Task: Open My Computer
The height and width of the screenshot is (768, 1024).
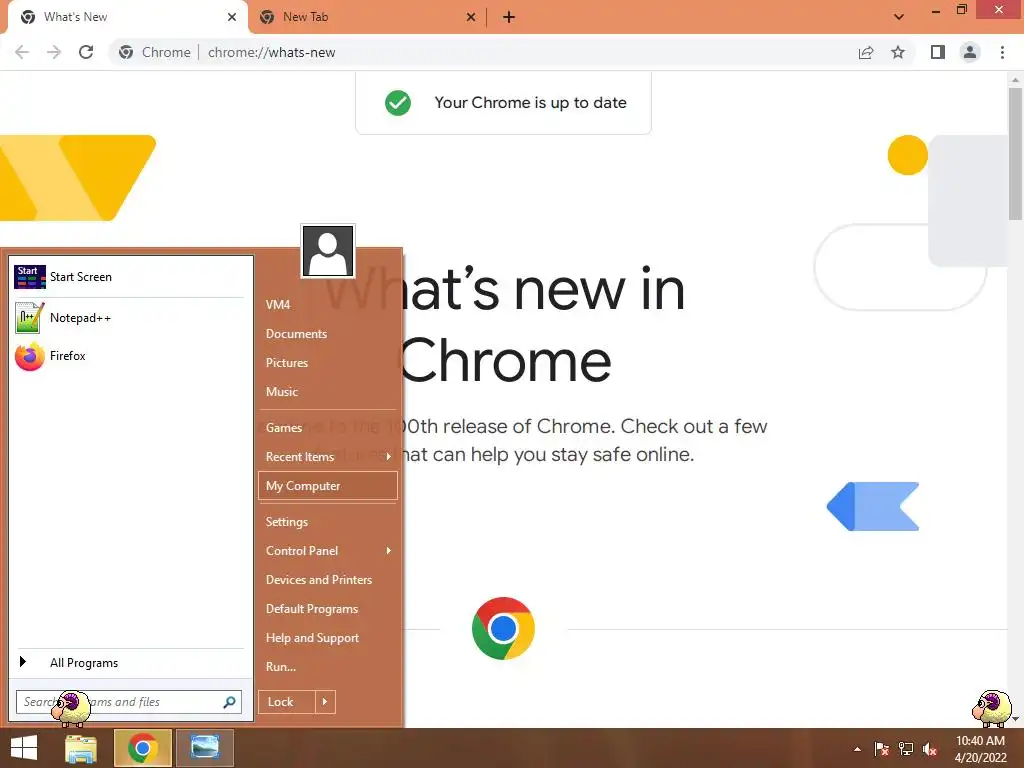Action: [327, 486]
